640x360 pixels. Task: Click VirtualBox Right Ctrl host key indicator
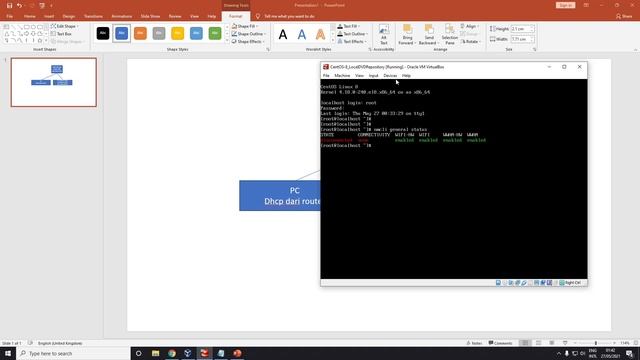pyautogui.click(x=570, y=282)
